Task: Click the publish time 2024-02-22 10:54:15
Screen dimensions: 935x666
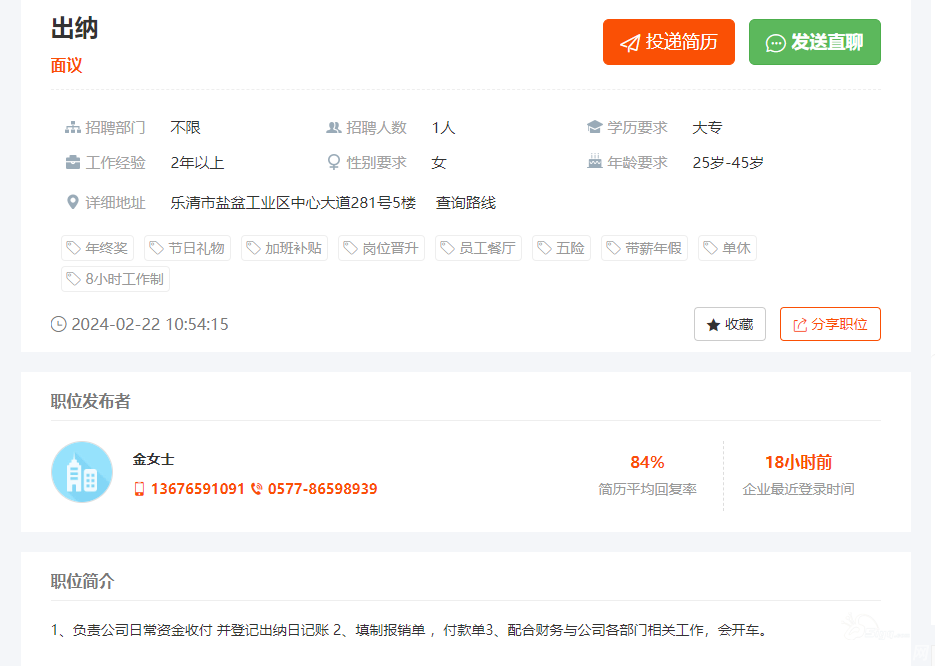Action: (150, 324)
